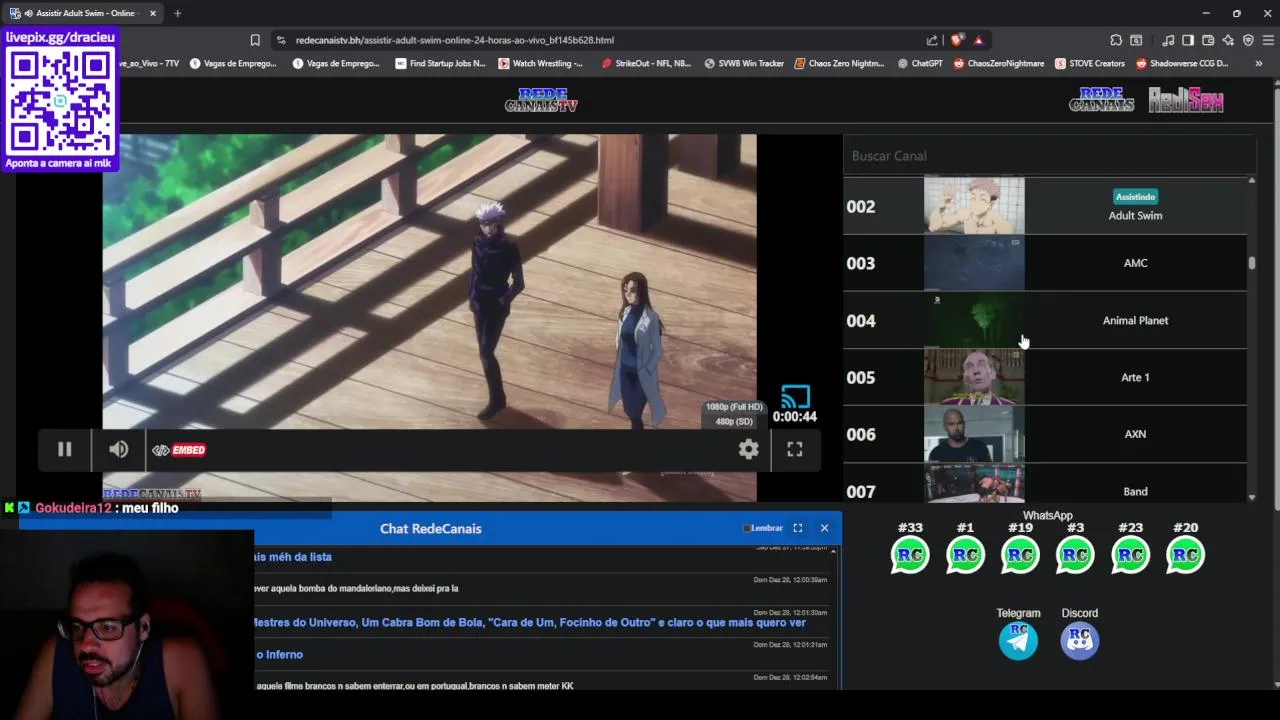
Task: Select 1080p (Full HD) quality
Action: [733, 407]
